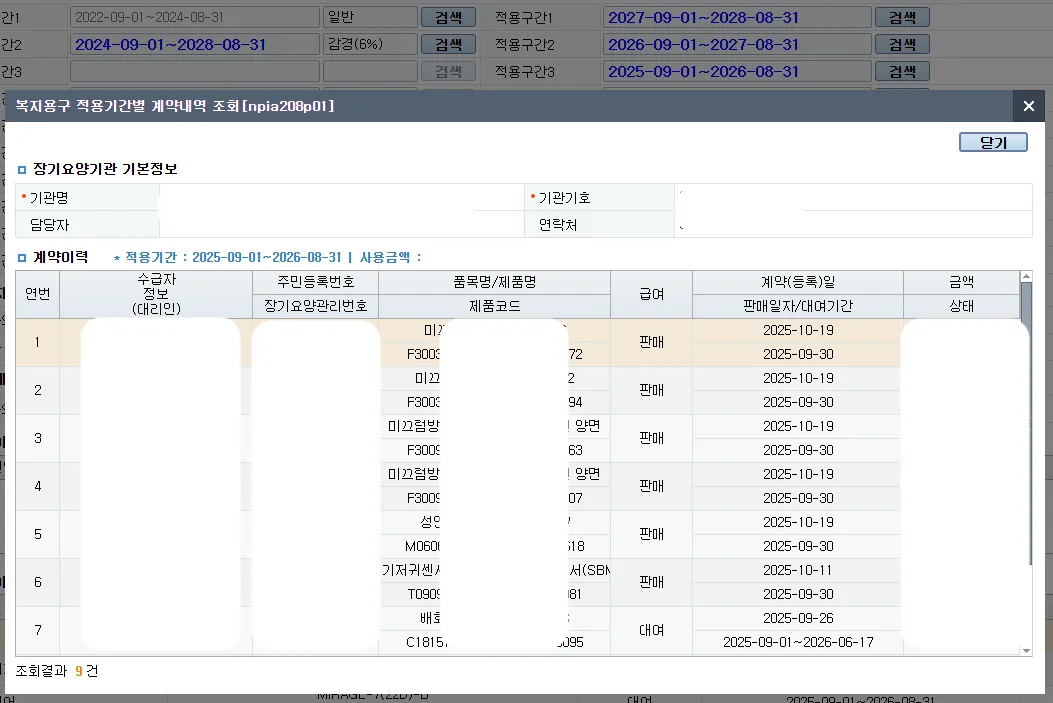1053x703 pixels.
Task: Click the 품목명/제품명 column header
Action: (x=494, y=283)
